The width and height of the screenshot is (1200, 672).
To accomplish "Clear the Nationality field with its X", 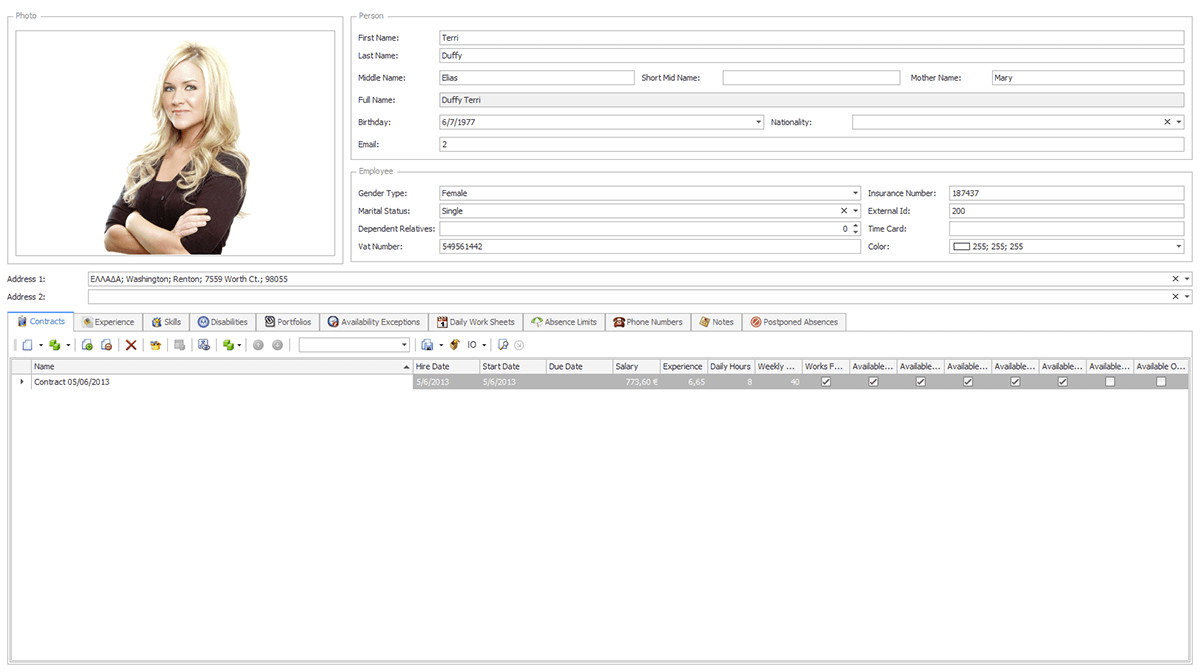I will tap(1167, 122).
